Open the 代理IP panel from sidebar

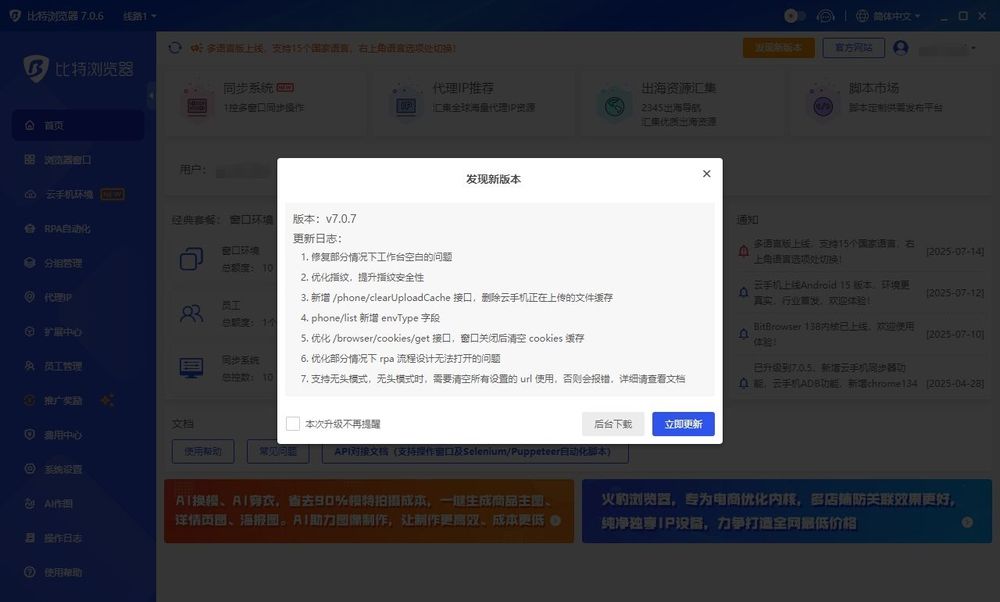coord(55,297)
